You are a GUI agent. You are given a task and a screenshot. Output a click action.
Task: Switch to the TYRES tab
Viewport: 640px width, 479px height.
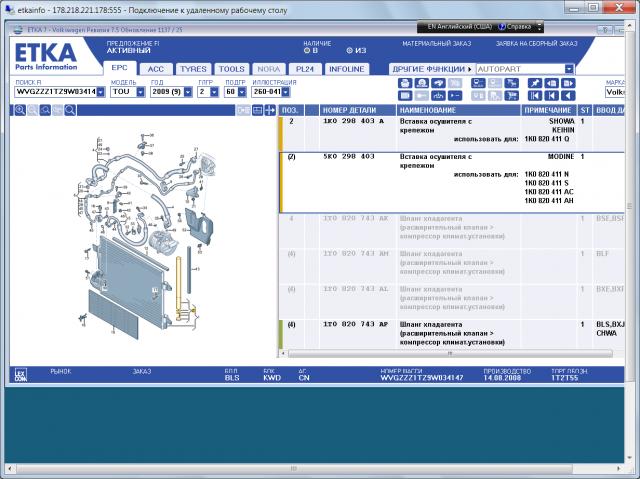pyautogui.click(x=193, y=69)
